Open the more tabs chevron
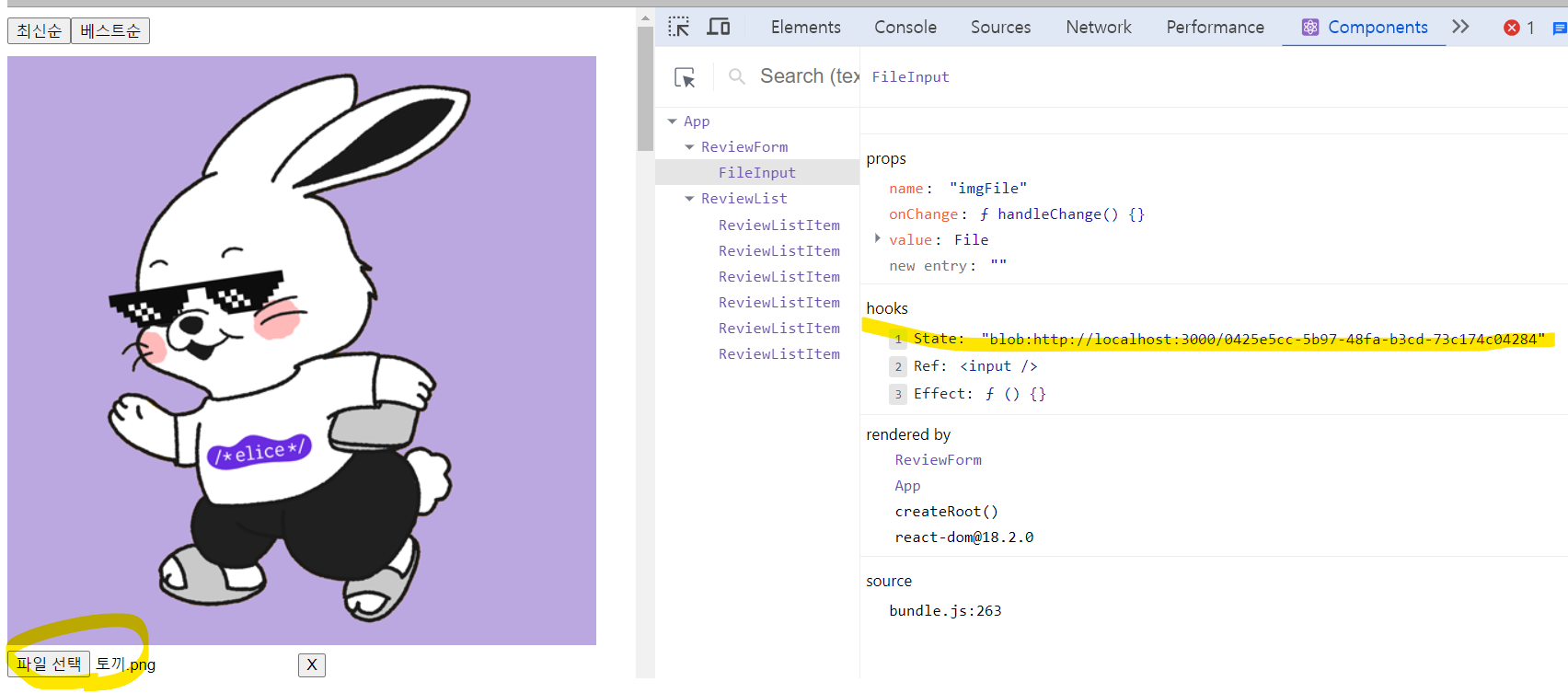Screen dimensions: 1568x693 pyautogui.click(x=1460, y=27)
